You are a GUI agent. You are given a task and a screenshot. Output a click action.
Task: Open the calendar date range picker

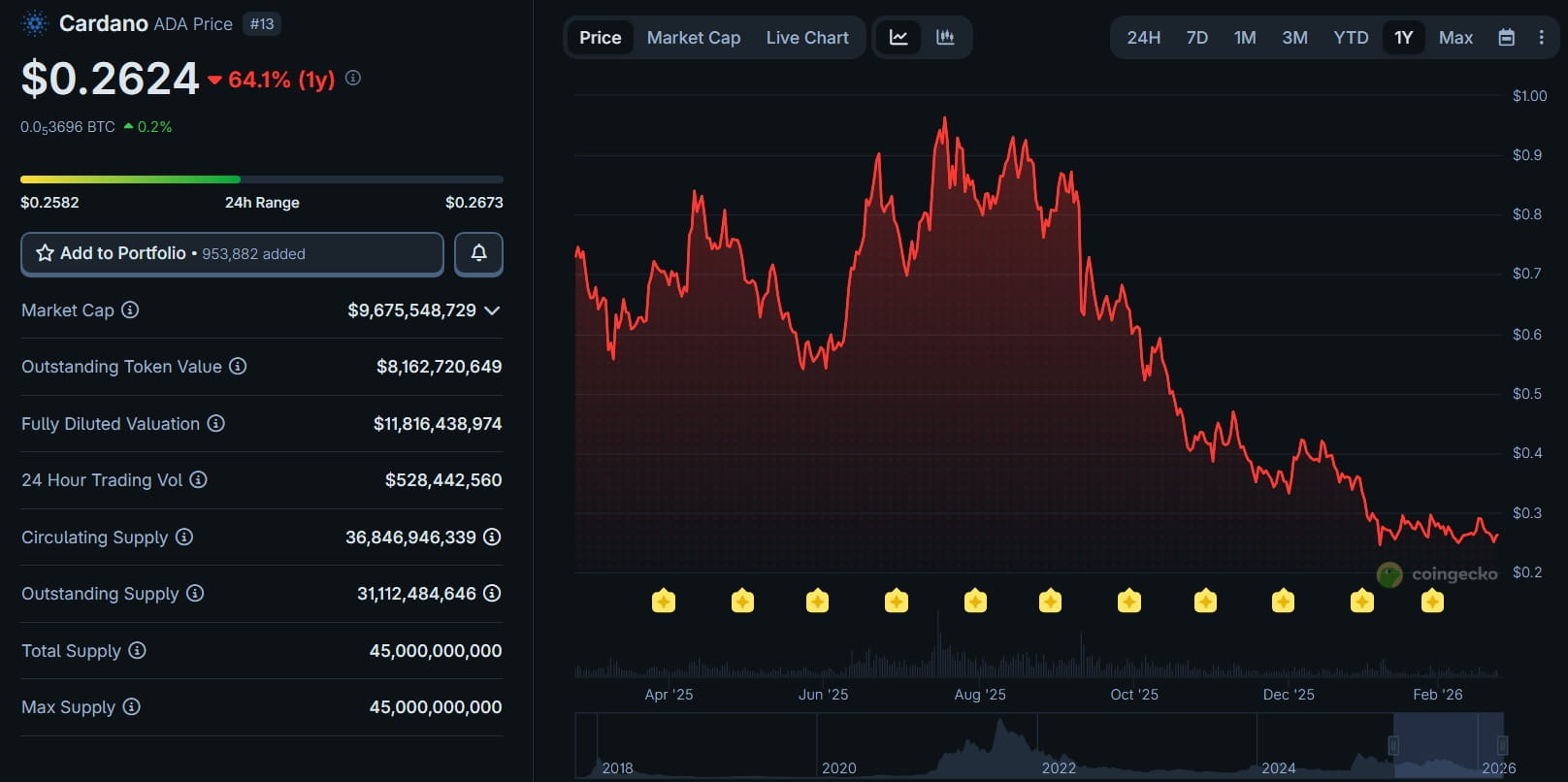1506,38
